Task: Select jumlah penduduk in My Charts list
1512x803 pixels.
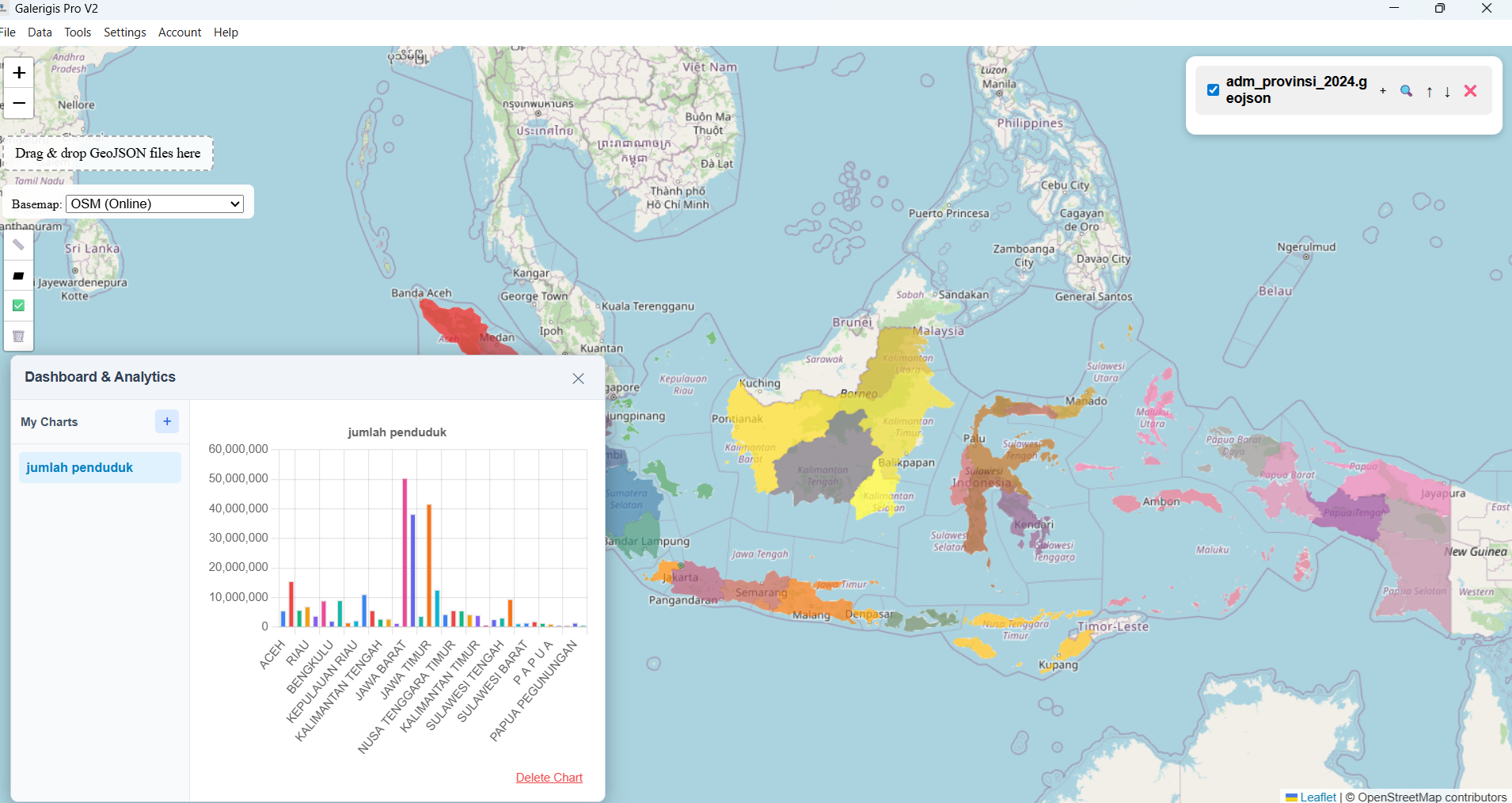Action: 79,467
